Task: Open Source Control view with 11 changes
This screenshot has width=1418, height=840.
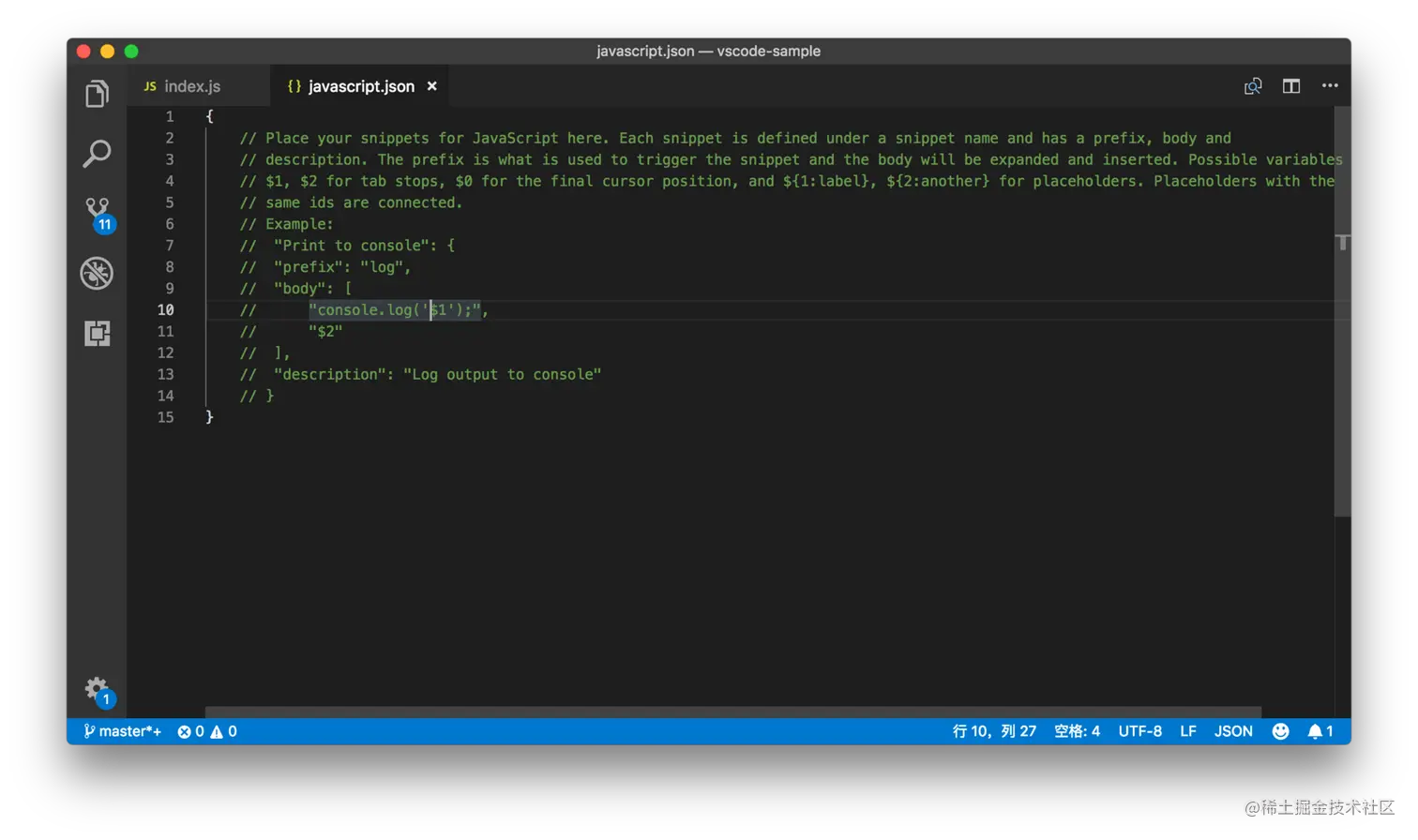Action: (98, 215)
